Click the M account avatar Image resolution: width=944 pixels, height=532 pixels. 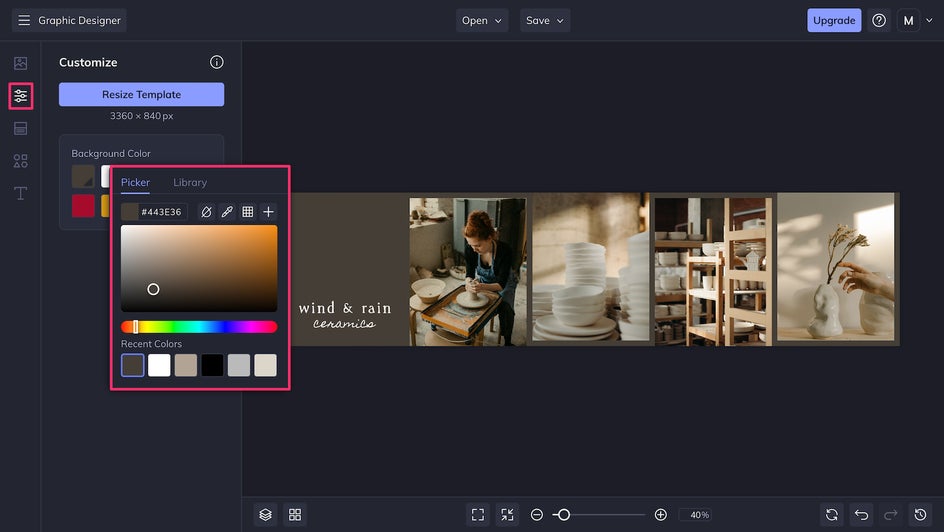pyautogui.click(x=908, y=20)
